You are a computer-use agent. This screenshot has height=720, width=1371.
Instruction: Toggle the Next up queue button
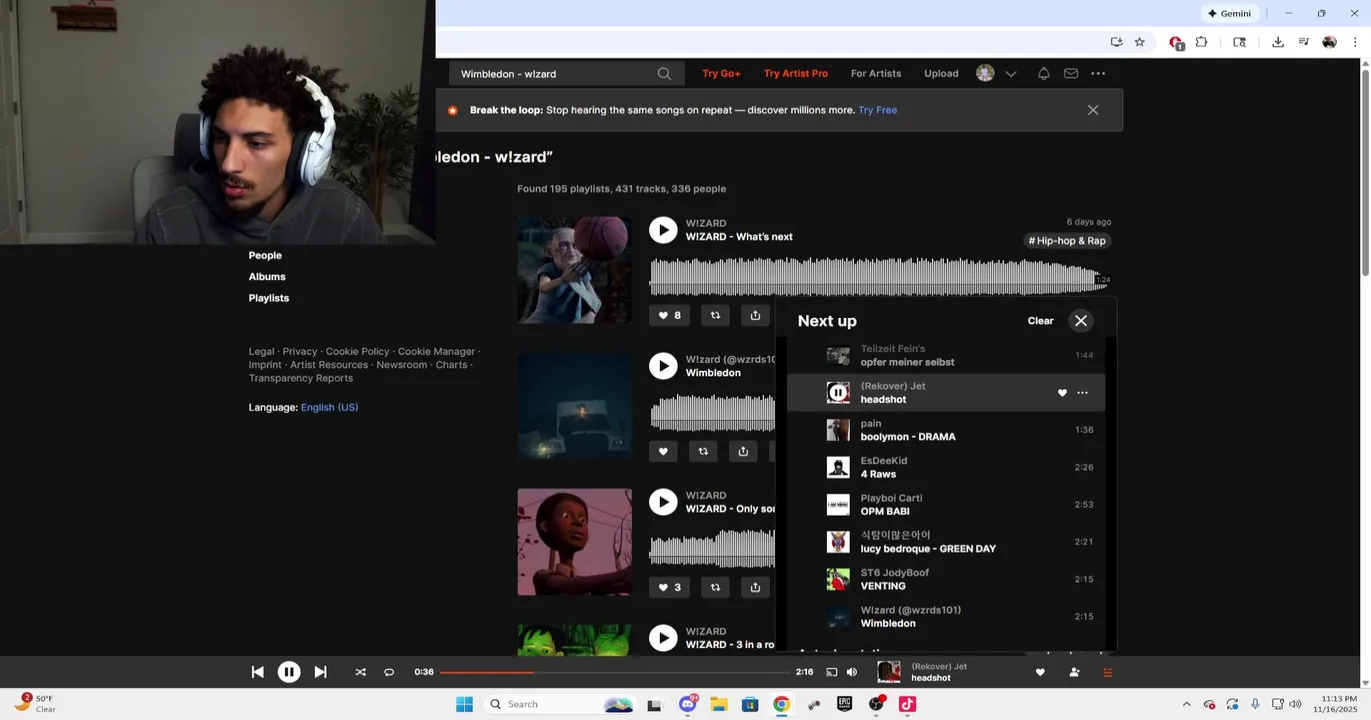(1107, 672)
